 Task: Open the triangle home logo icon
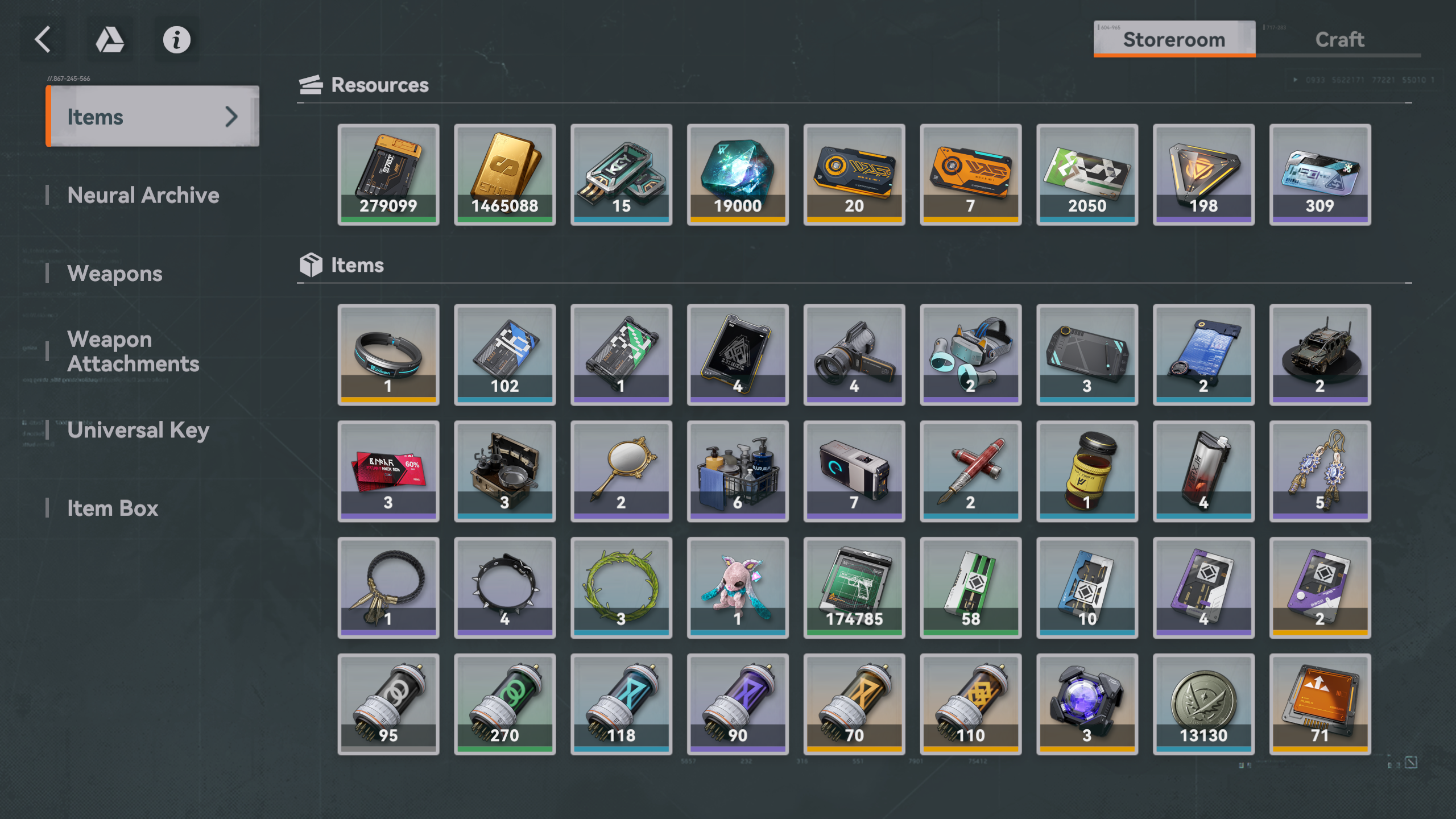pos(110,40)
